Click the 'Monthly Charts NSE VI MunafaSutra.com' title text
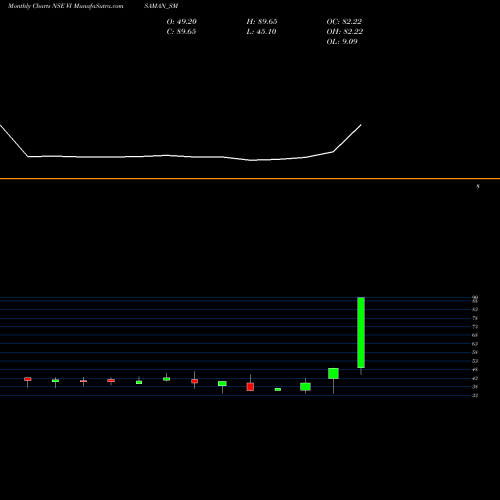500x500 pixels. (65, 6)
